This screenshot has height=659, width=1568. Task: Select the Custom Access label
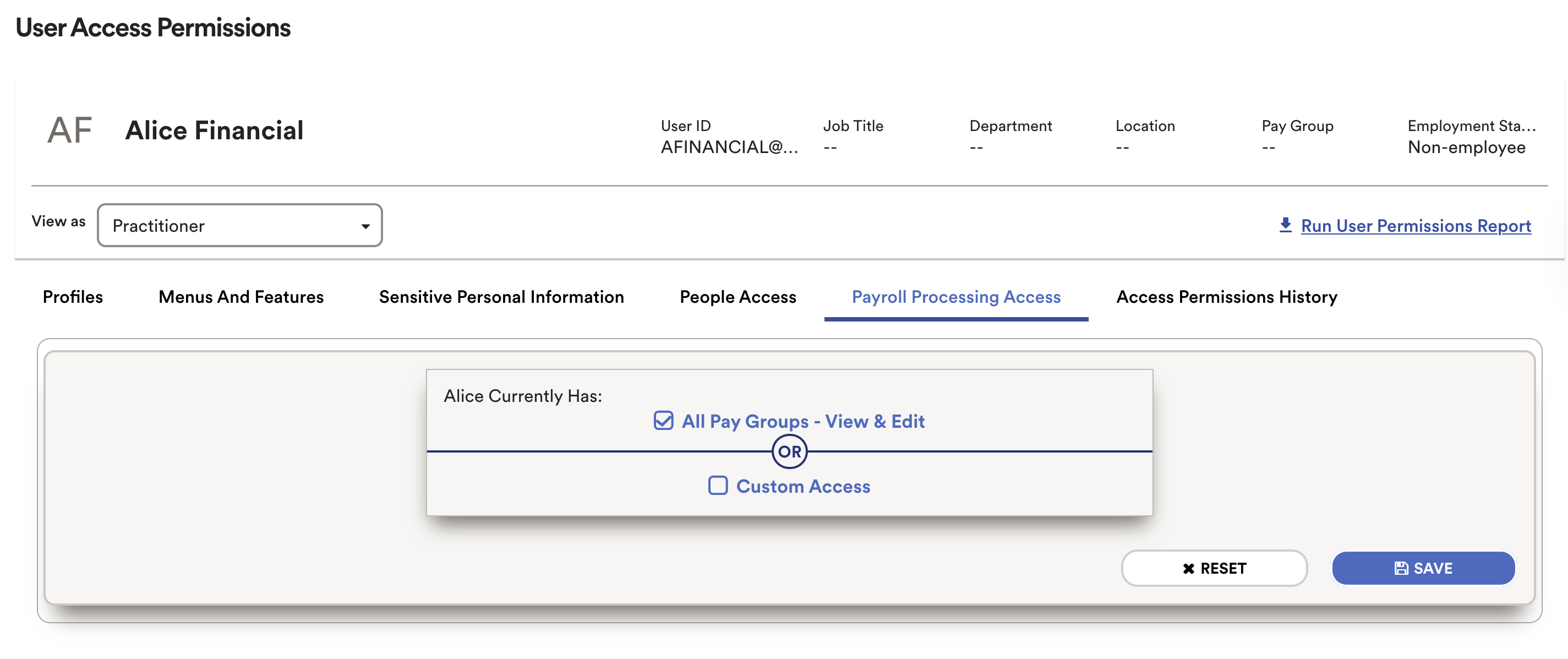[803, 487]
